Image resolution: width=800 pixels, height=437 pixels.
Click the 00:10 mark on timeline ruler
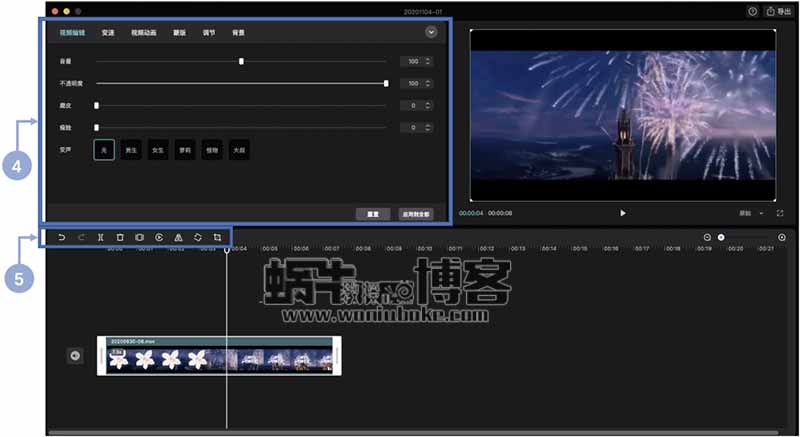[424, 249]
